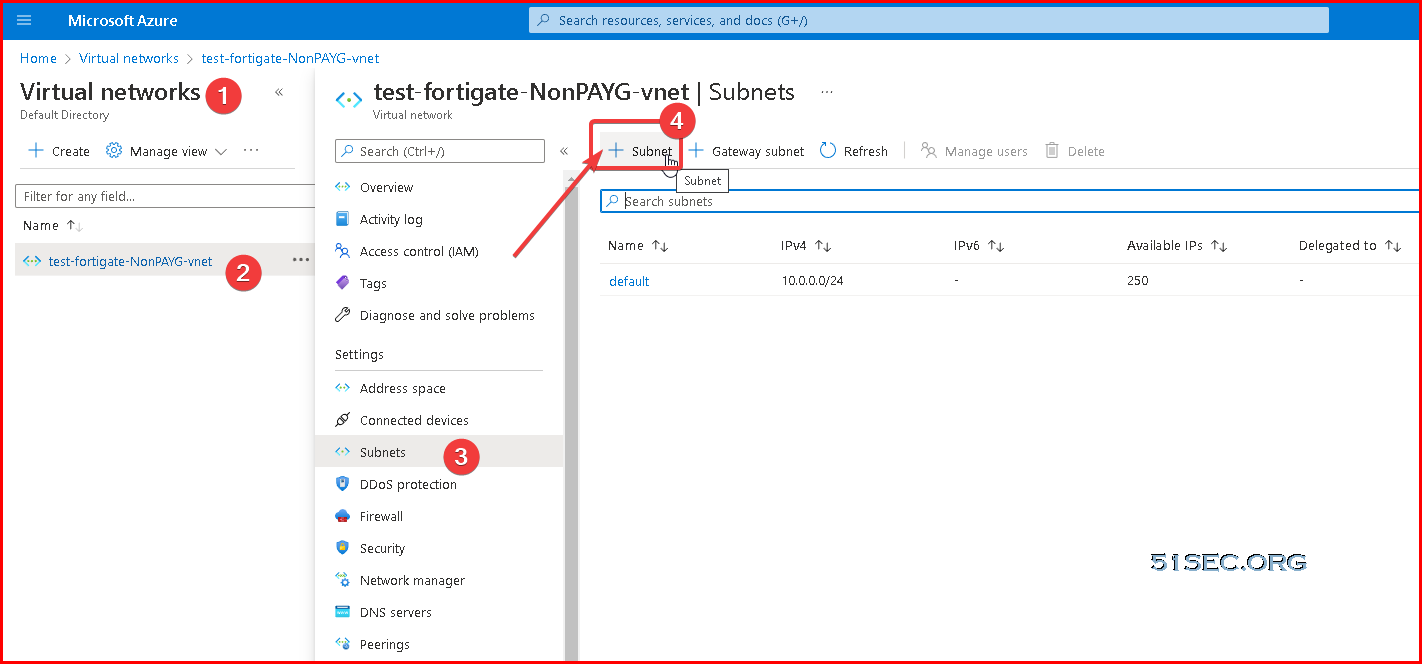Click the Address space icon
The height and width of the screenshot is (664, 1422).
(x=343, y=388)
